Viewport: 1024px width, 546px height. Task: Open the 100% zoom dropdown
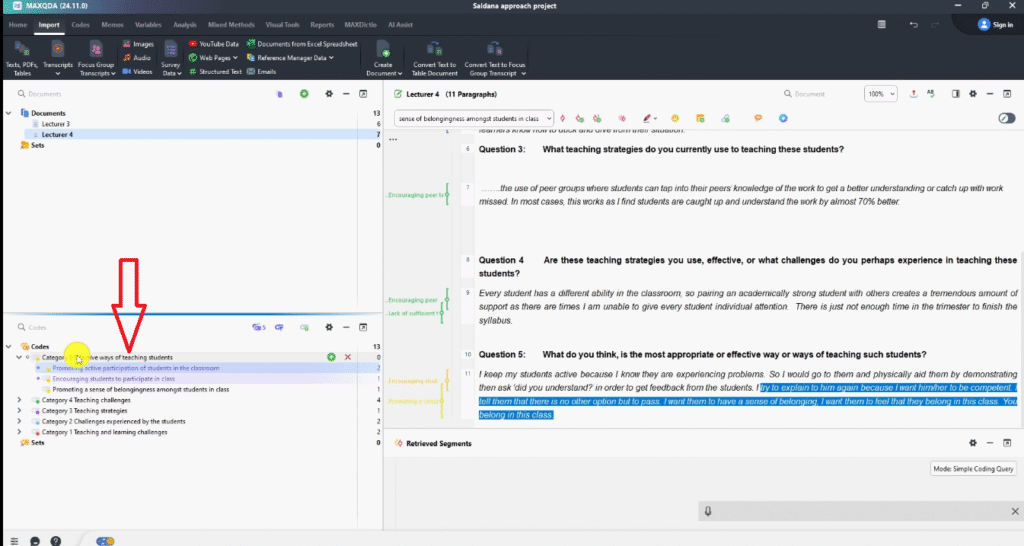click(880, 93)
